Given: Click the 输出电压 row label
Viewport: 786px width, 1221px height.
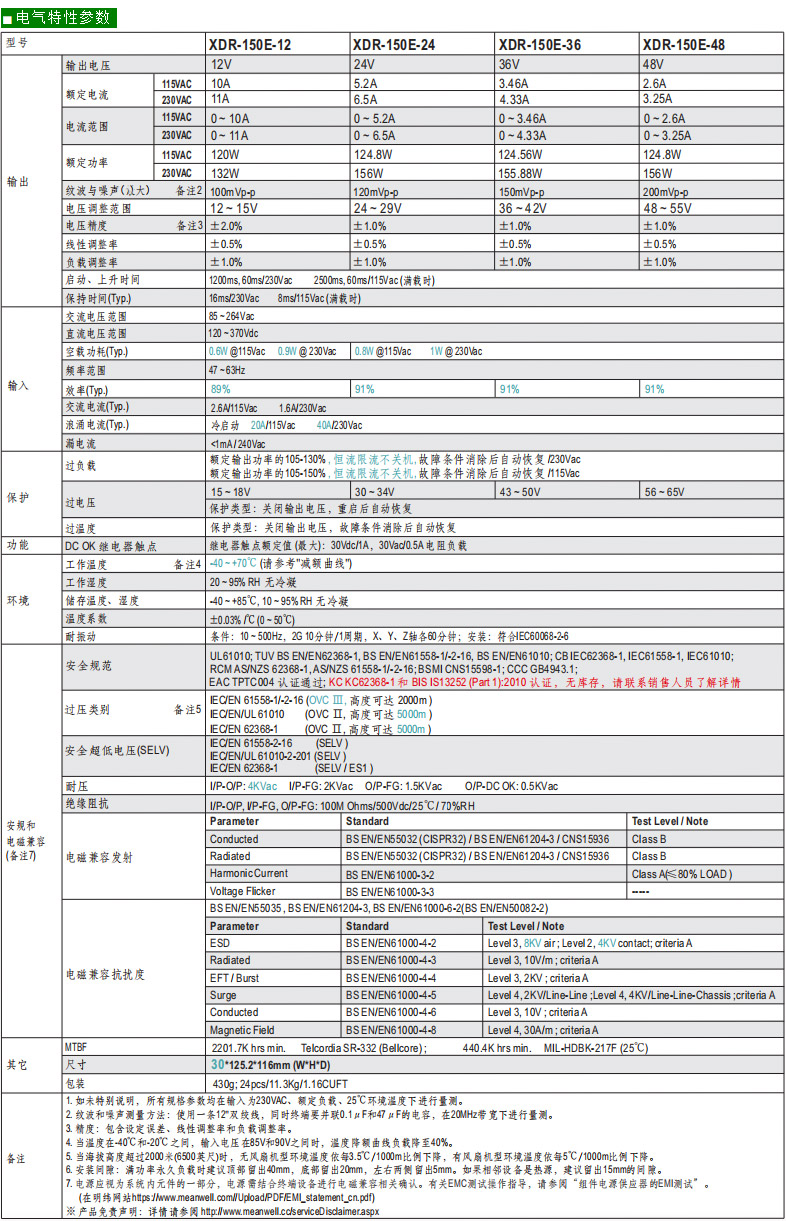Looking at the screenshot, I should [88, 64].
